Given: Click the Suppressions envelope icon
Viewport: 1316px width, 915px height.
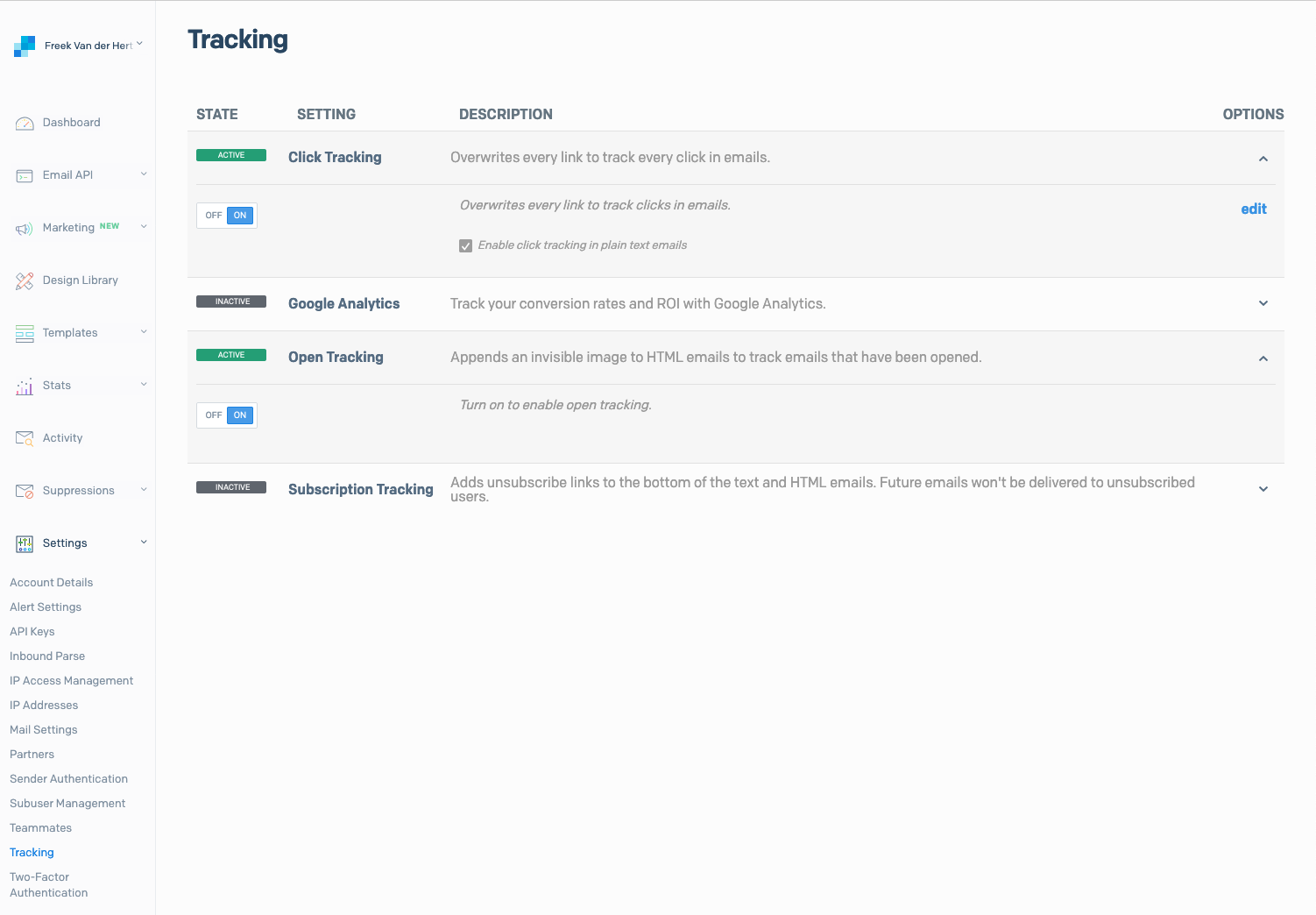Looking at the screenshot, I should point(25,492).
